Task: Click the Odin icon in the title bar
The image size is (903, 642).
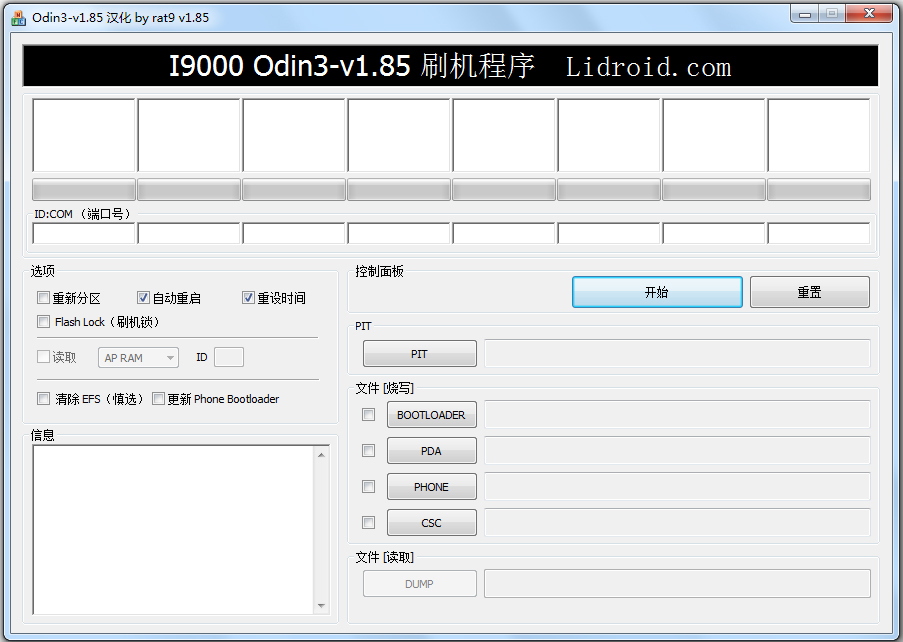Action: (18, 17)
